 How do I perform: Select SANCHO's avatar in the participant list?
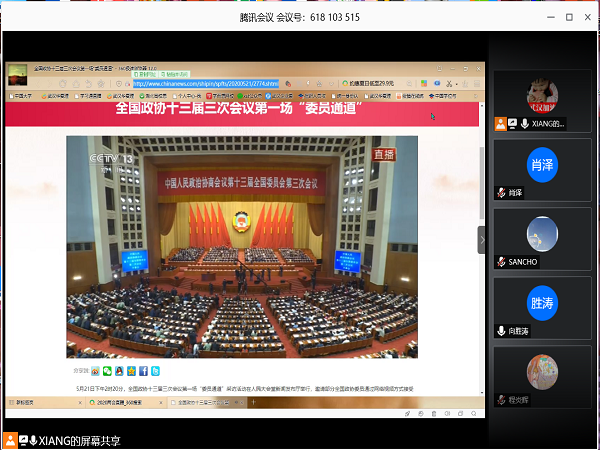pos(542,234)
